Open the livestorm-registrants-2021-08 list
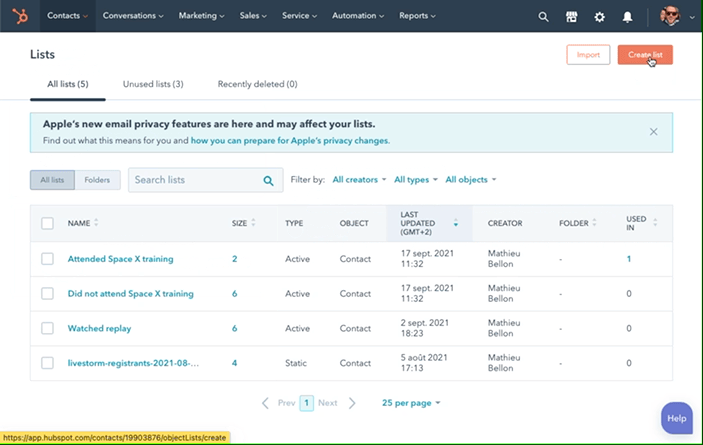The image size is (703, 445). point(133,363)
